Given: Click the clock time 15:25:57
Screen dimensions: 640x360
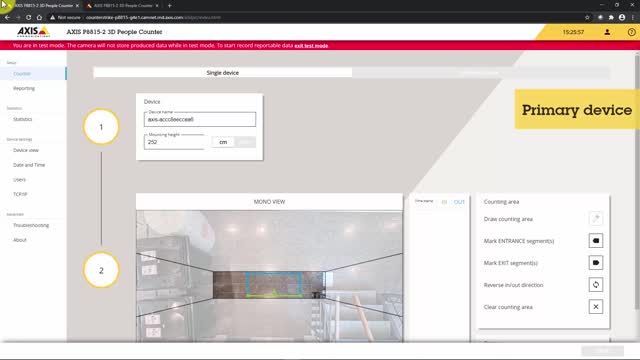Looking at the screenshot, I should tap(573, 32).
